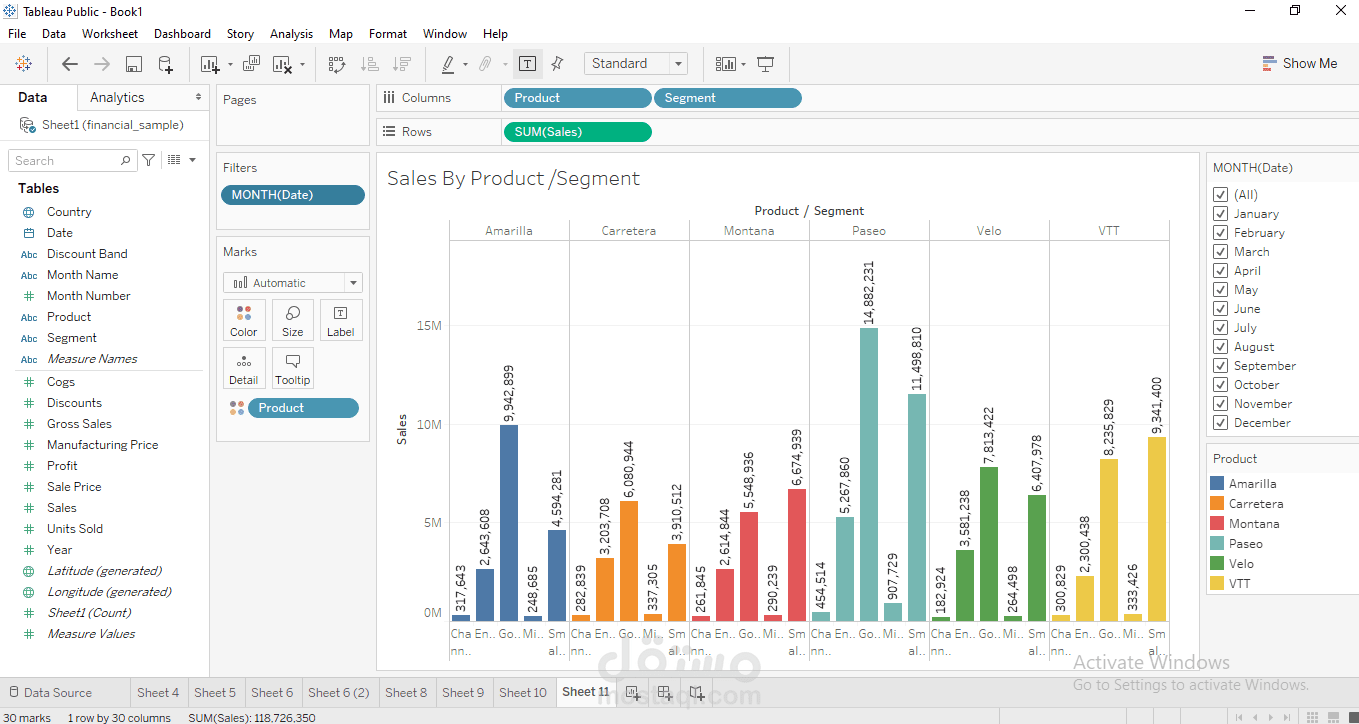The height and width of the screenshot is (724, 1359).
Task: Open the Clear sheet dropdown arrow
Action: coord(303,65)
